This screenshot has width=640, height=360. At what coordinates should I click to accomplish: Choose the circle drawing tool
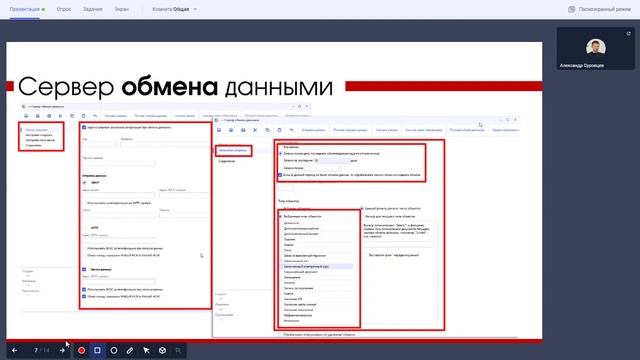[113, 350]
